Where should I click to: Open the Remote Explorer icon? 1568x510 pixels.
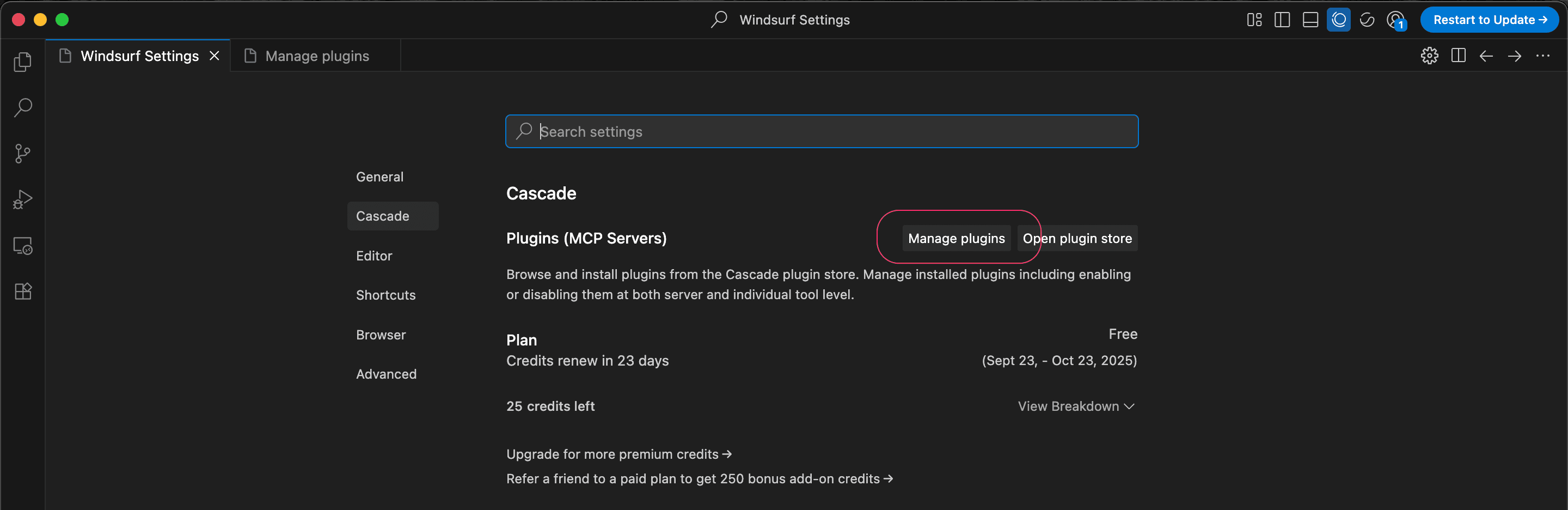22,245
